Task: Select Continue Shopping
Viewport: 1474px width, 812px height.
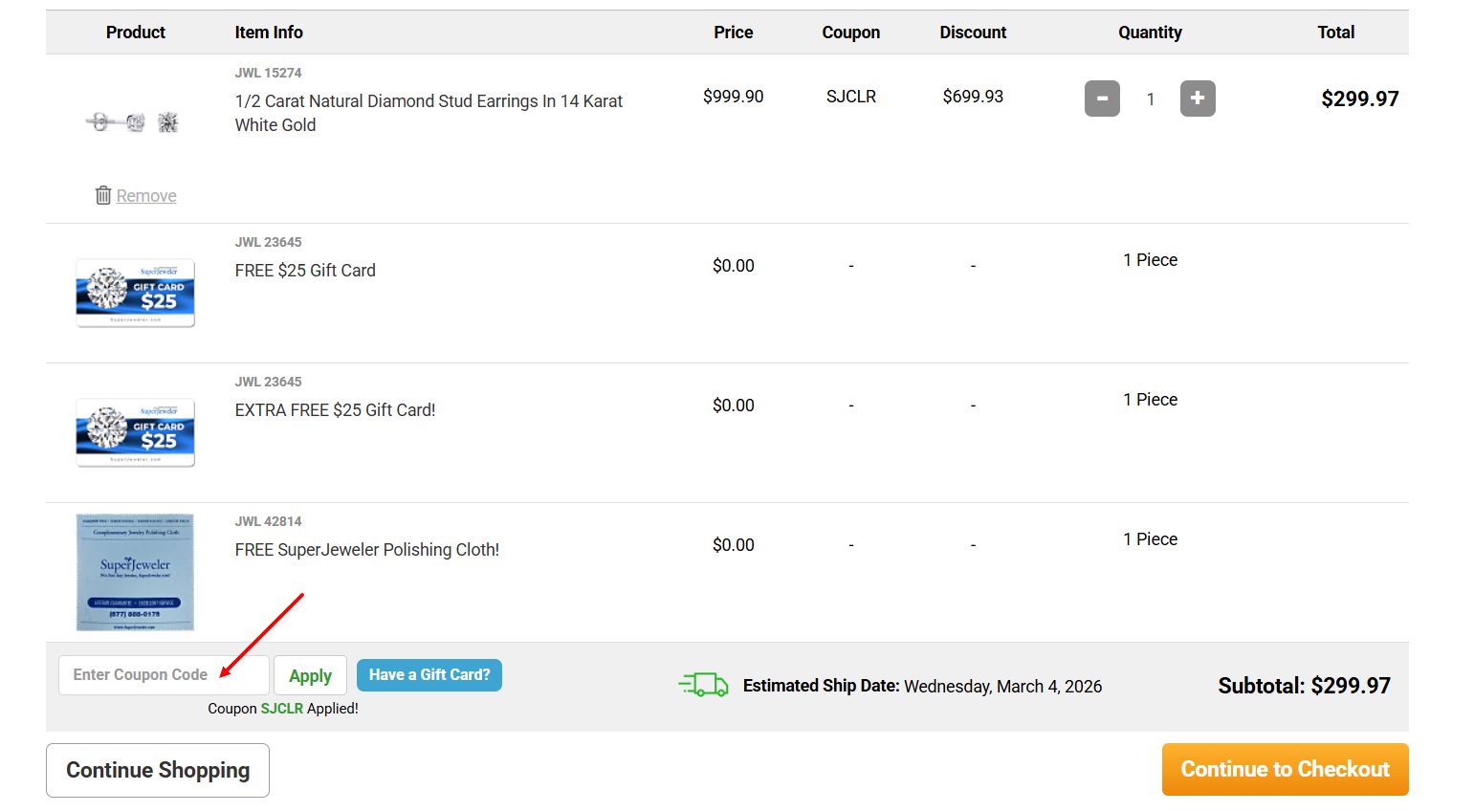Action: pyautogui.click(x=157, y=769)
